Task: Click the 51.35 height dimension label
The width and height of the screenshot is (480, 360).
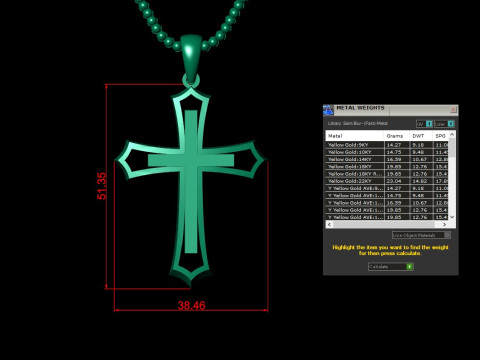Action: click(102, 186)
